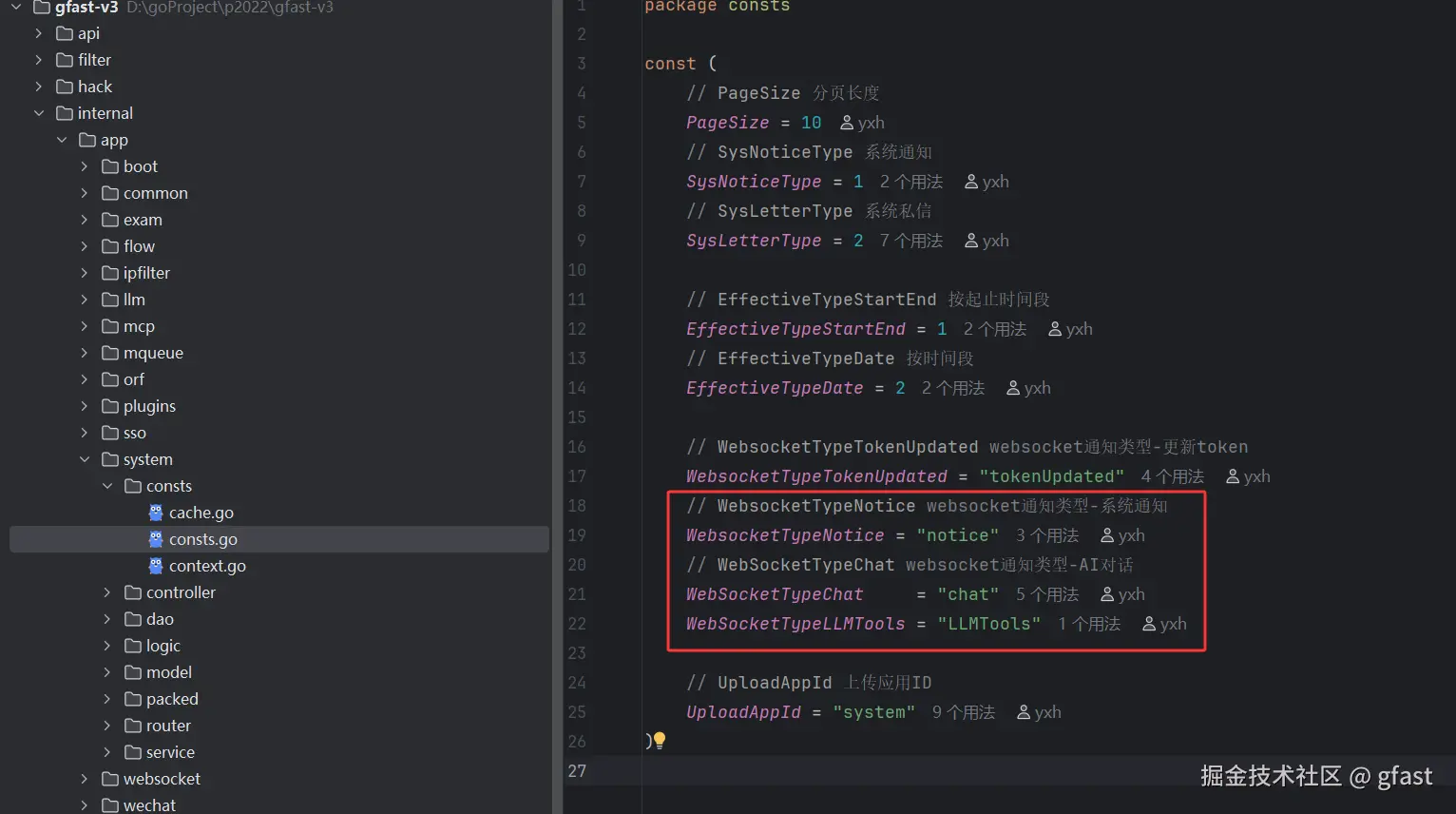The height and width of the screenshot is (814, 1456).
Task: Select the ipfilter folder row
Action: [x=279, y=273]
